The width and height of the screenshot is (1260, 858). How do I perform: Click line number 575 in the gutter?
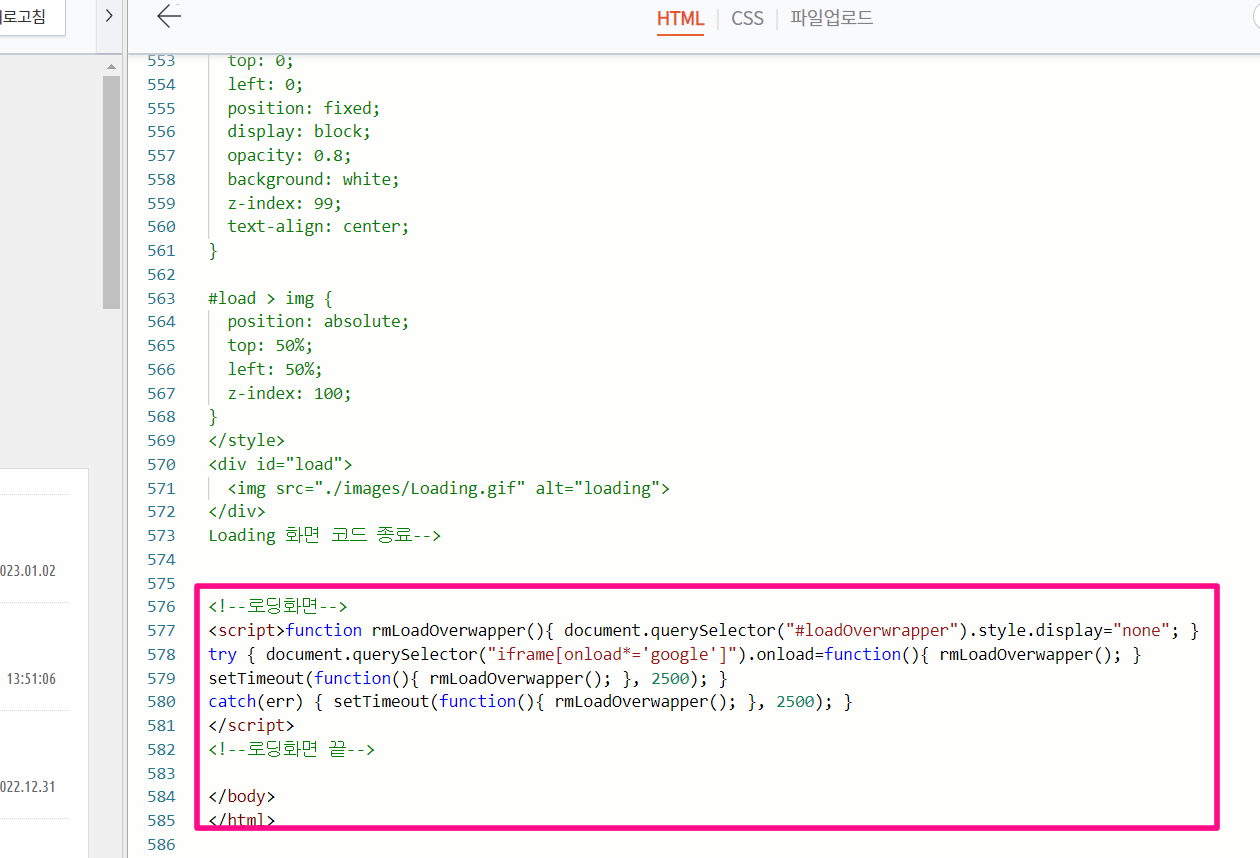pyautogui.click(x=161, y=583)
